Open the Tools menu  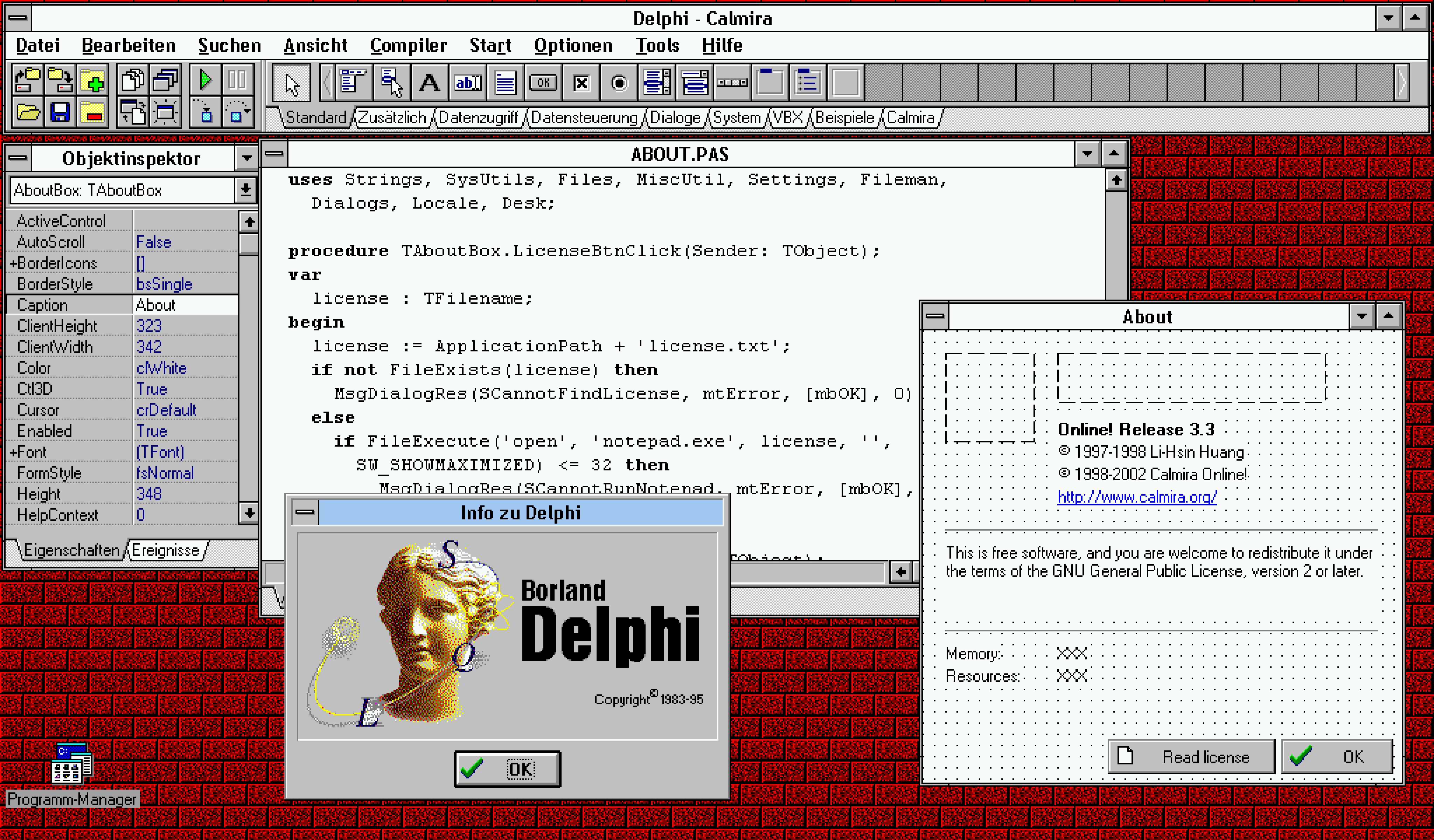(x=657, y=45)
